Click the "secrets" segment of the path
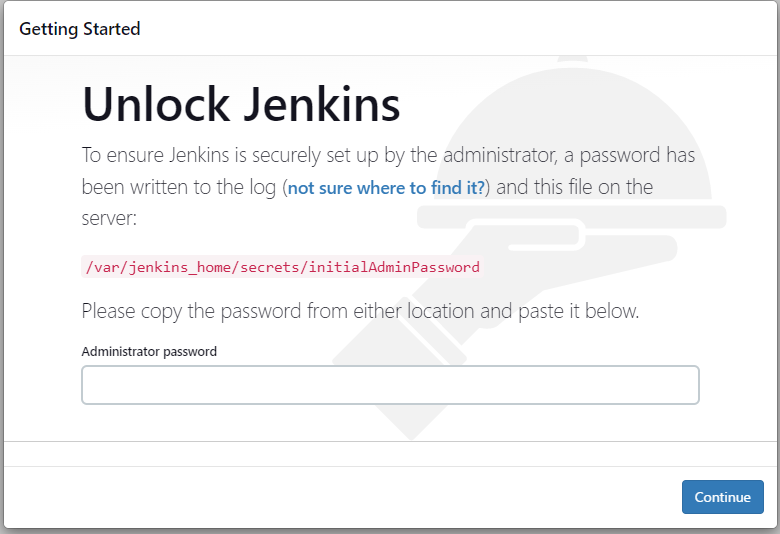The image size is (780, 534). click(x=269, y=267)
